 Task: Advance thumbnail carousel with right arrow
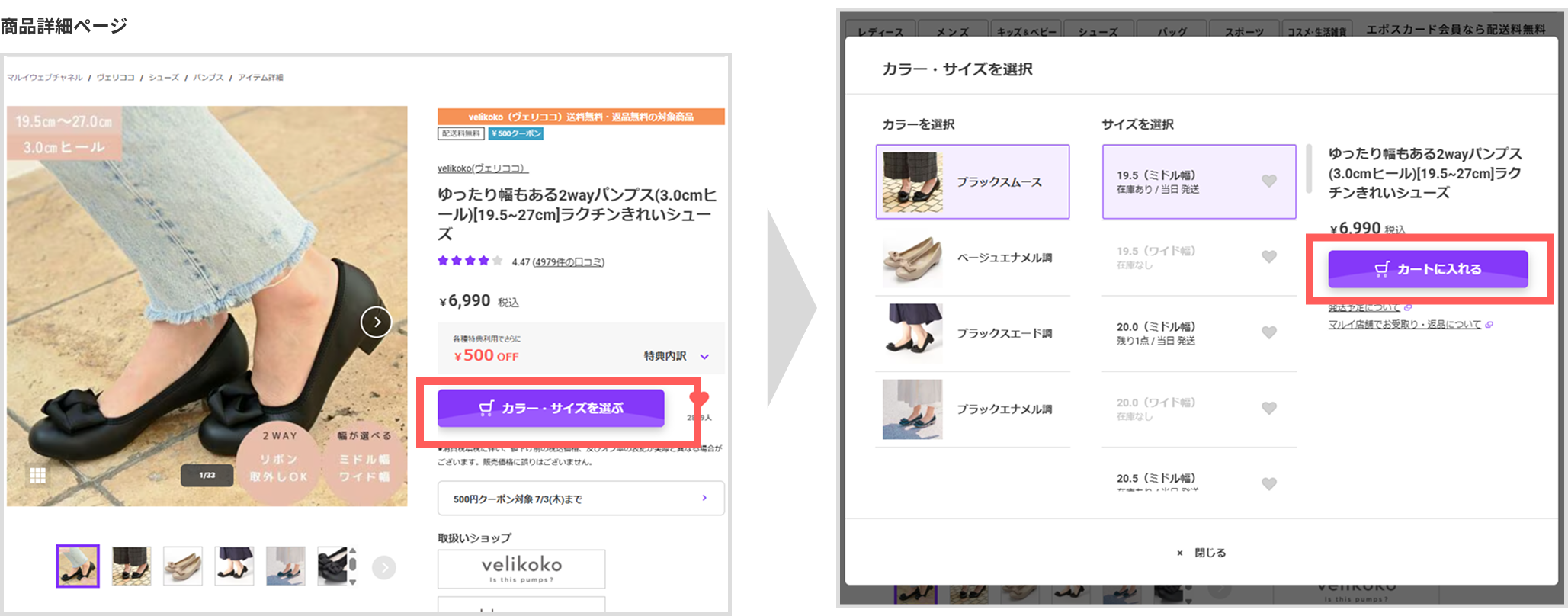[384, 567]
